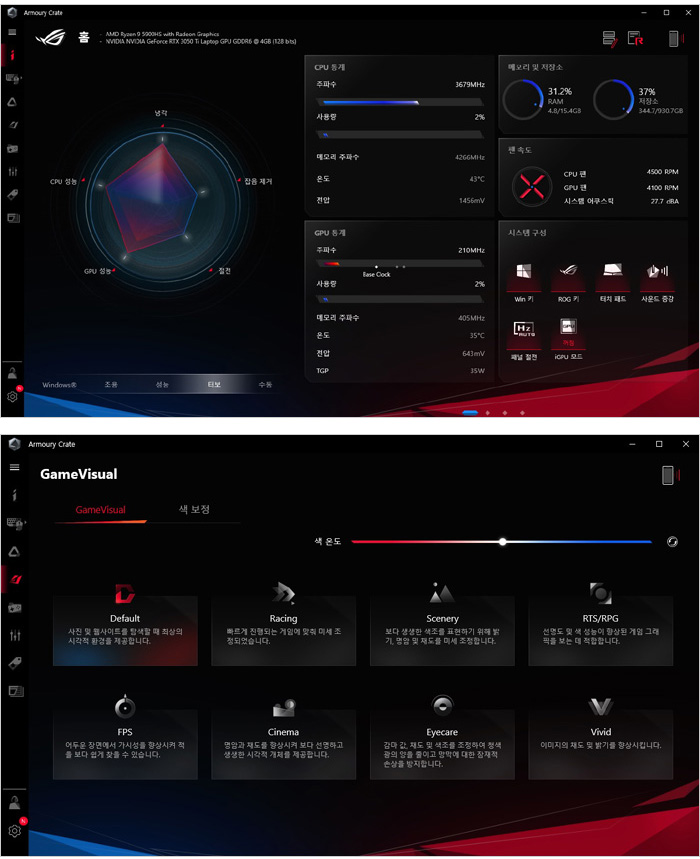Open Device keyboard icon in Home window sidebar
This screenshot has height=859, width=700.
[13, 78]
